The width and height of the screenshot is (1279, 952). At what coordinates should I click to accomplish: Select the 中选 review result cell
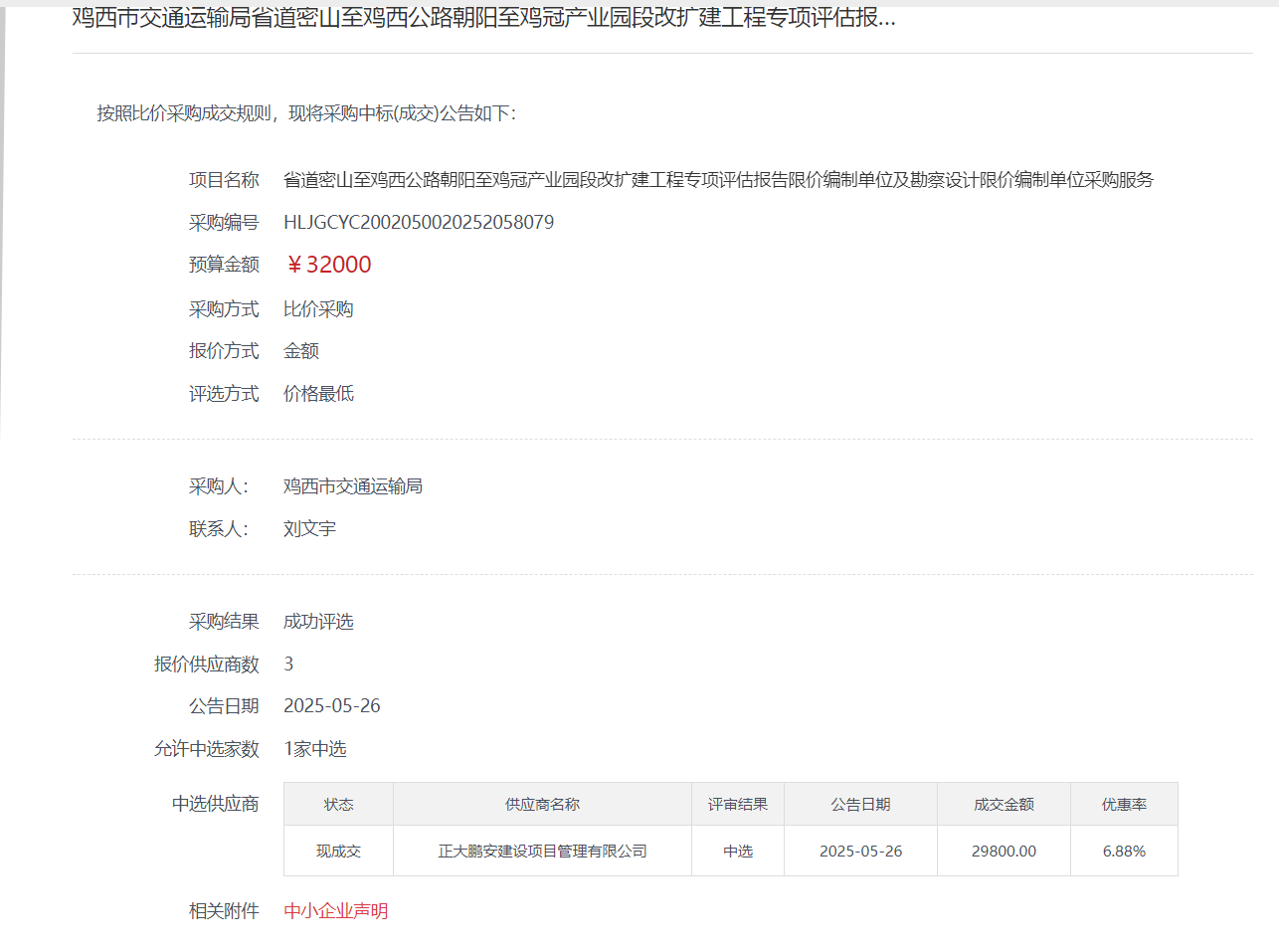pos(737,852)
